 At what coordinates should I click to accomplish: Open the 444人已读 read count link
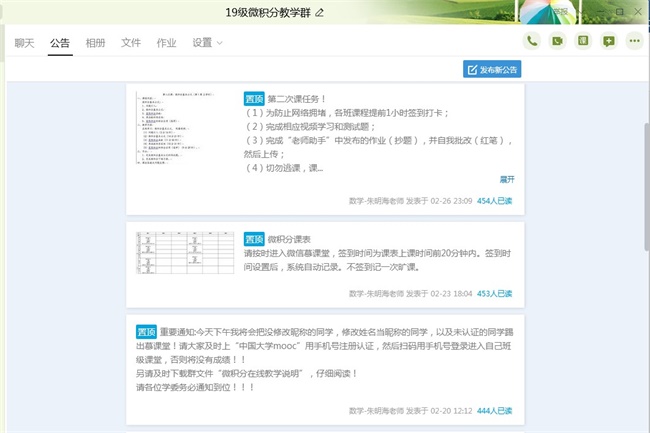[x=494, y=411]
